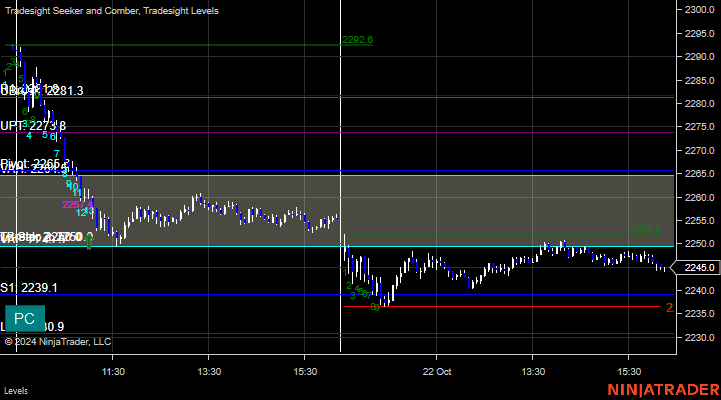721x400 pixels.
Task: Click the 2265.0 price axis label
Action: pos(699,174)
